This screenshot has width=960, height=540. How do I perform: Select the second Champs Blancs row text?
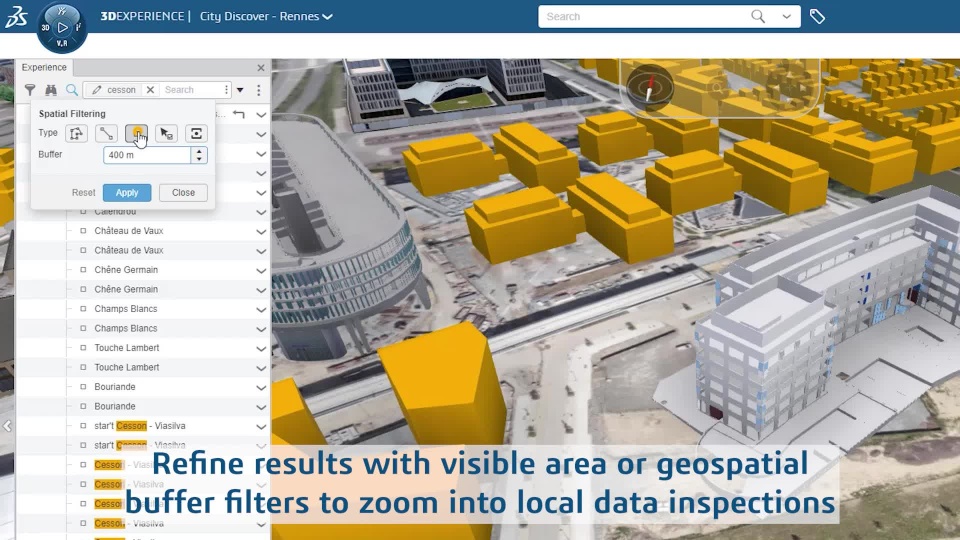[x=126, y=328]
